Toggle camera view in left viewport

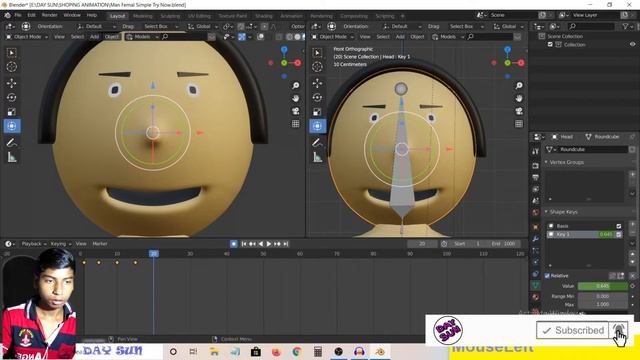296,111
